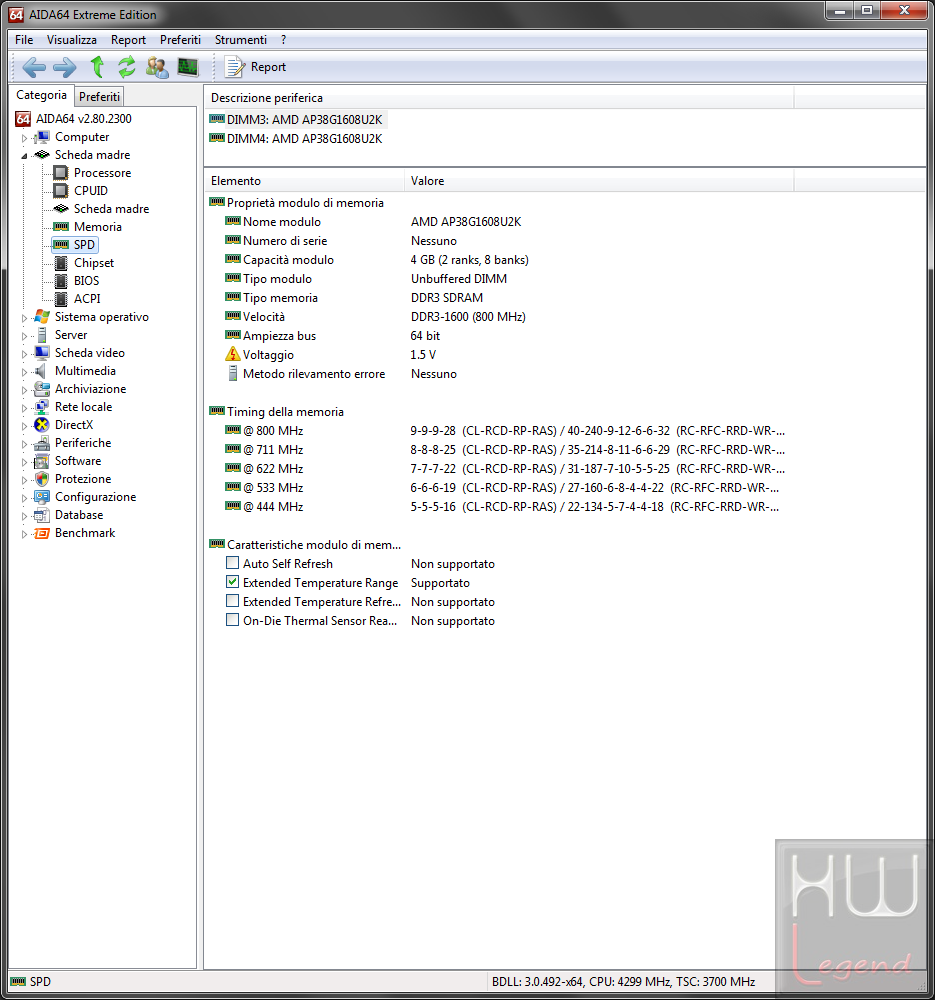Go forward with the blue right arrow

point(64,67)
